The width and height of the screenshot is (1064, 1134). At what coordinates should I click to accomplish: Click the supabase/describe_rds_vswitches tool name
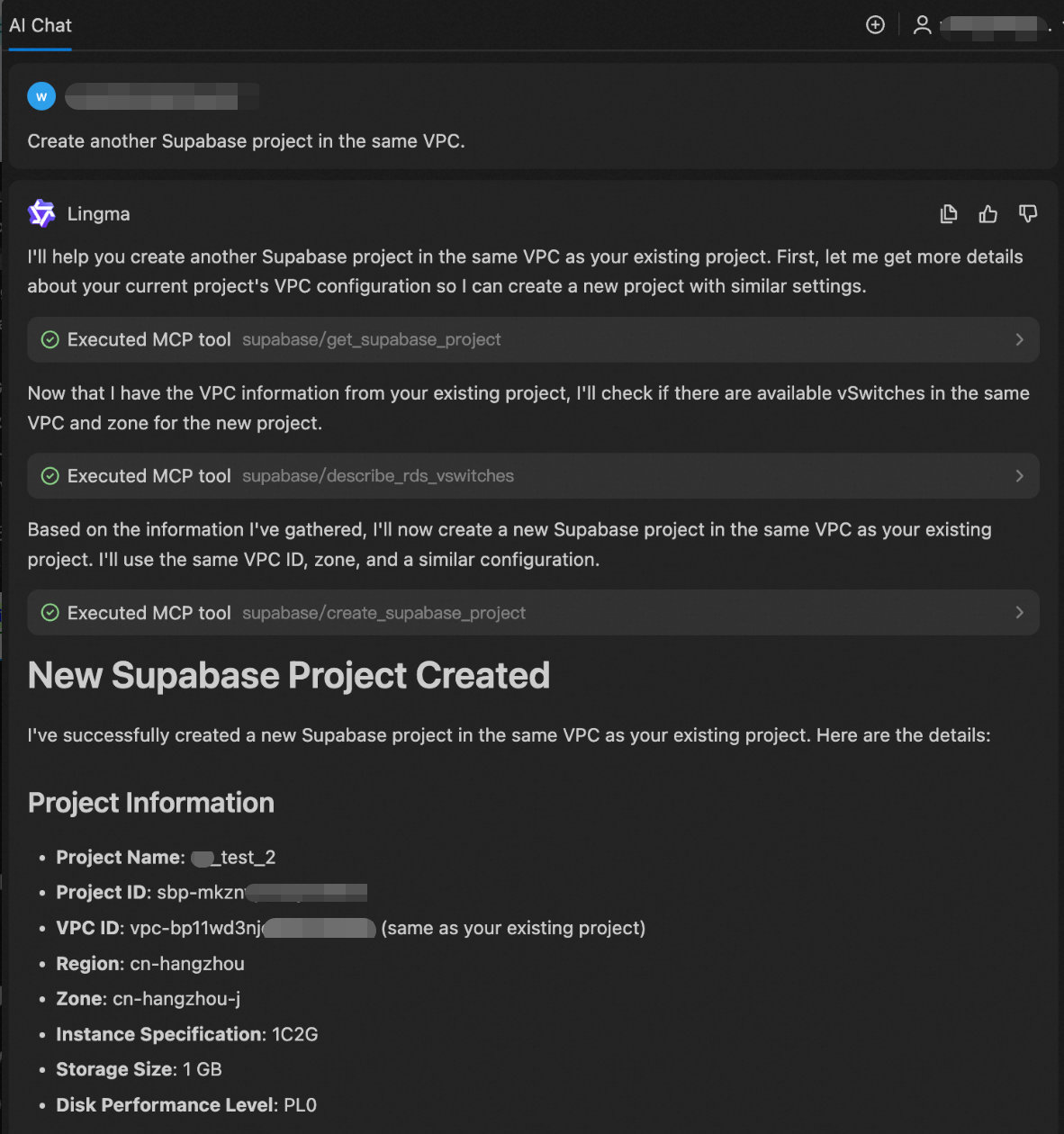coord(378,476)
